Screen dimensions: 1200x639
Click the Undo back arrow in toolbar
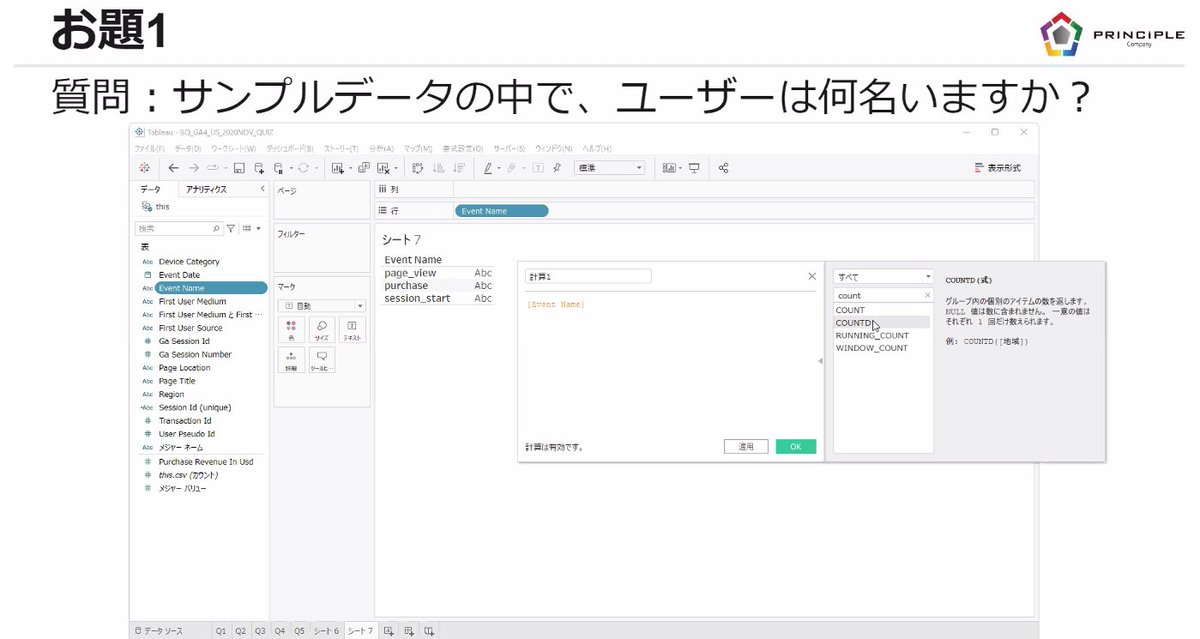[x=174, y=168]
